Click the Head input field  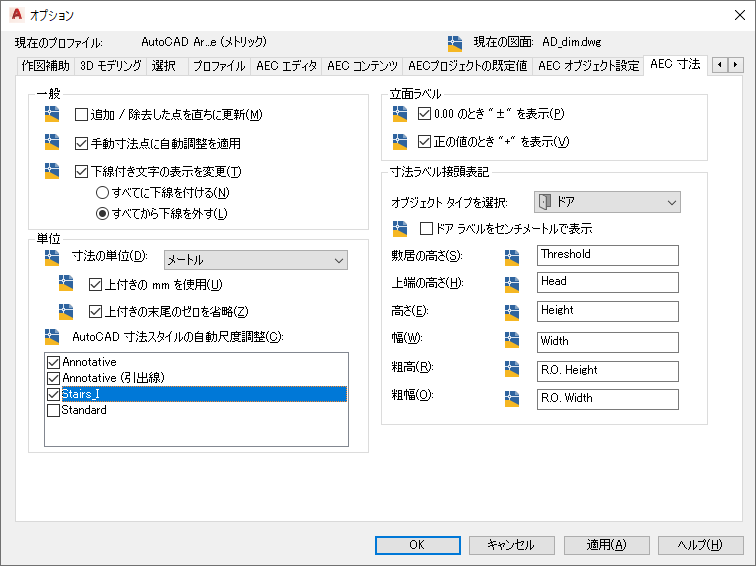608,282
